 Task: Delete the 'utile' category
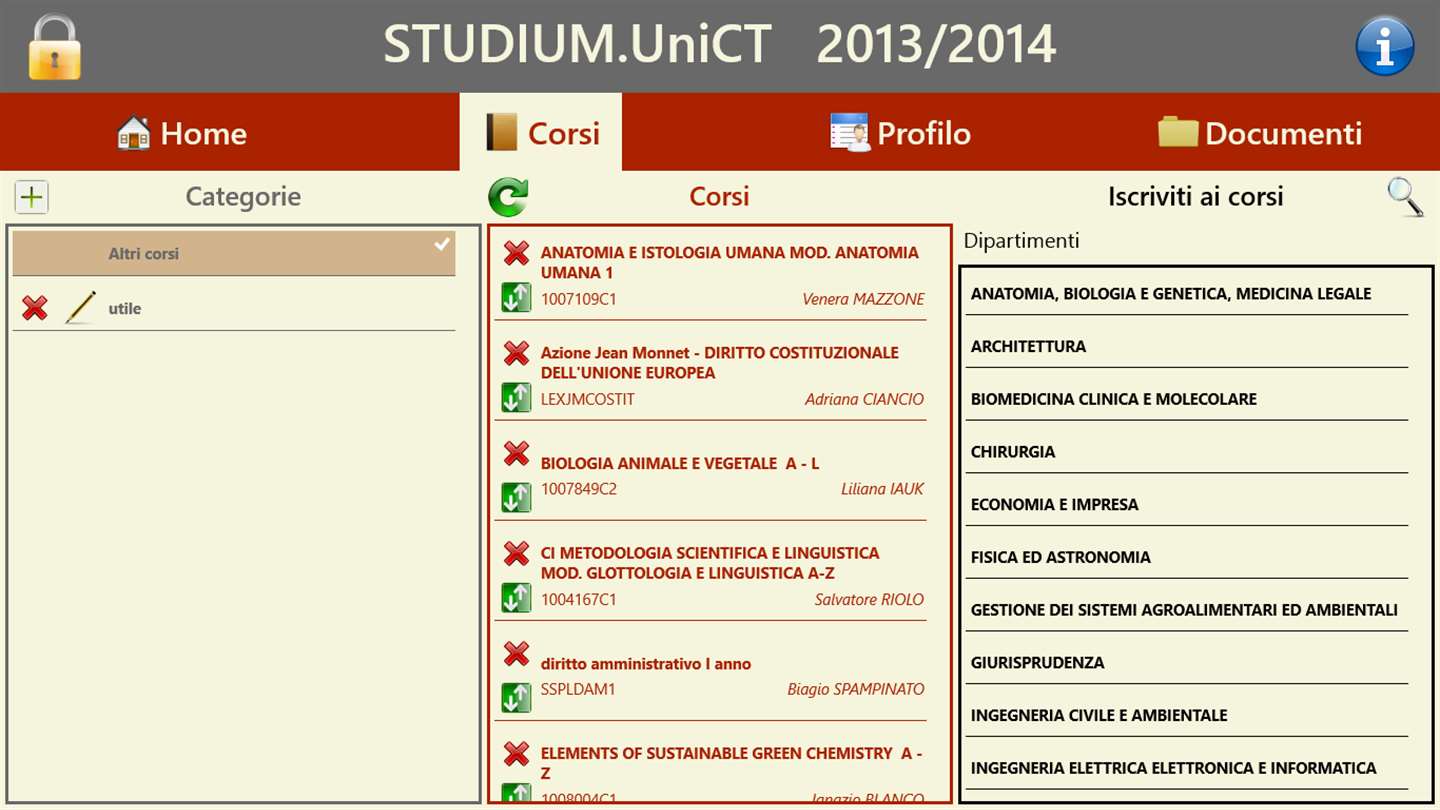coord(35,308)
